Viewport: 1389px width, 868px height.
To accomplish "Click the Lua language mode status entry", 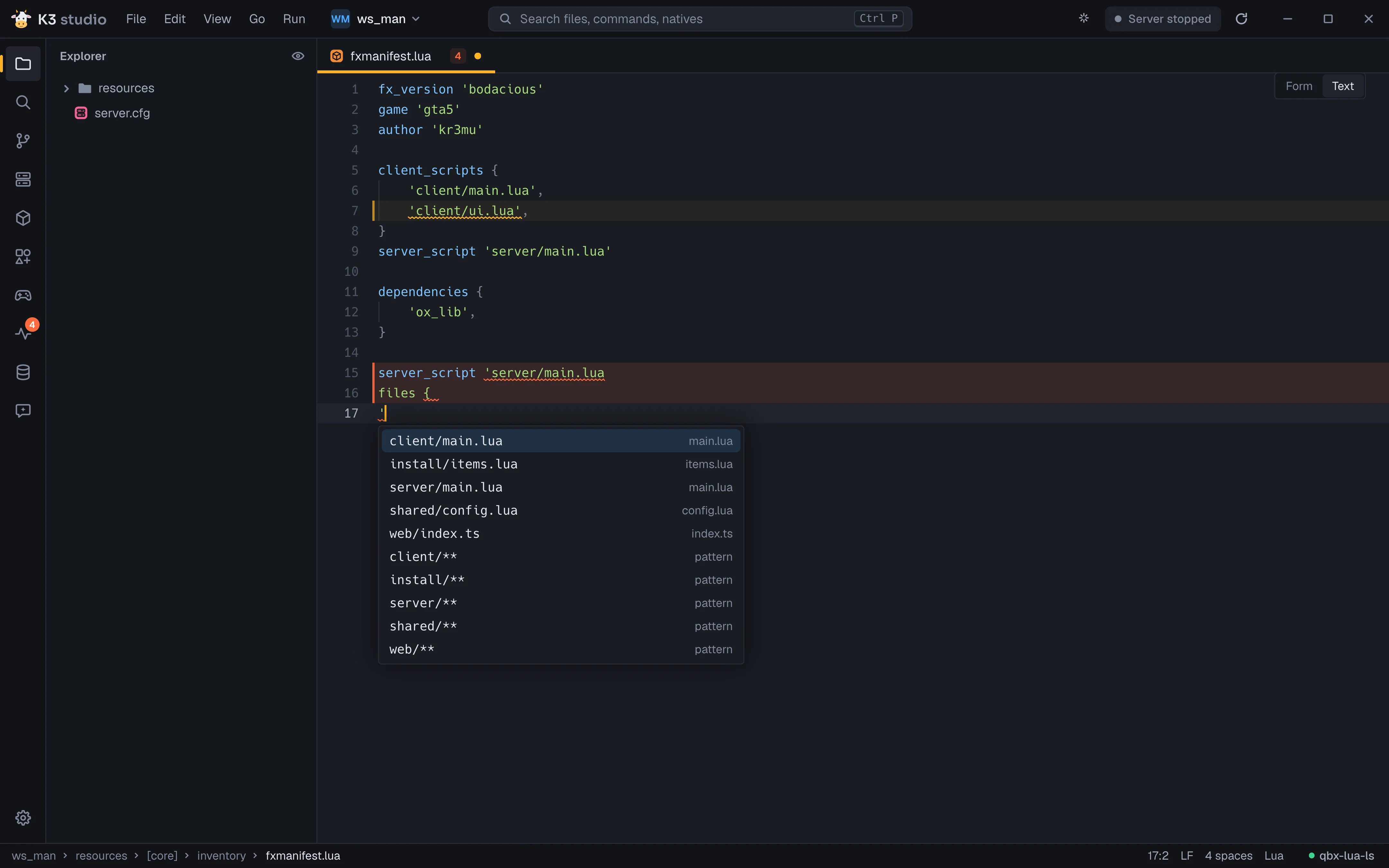I will click(1274, 855).
